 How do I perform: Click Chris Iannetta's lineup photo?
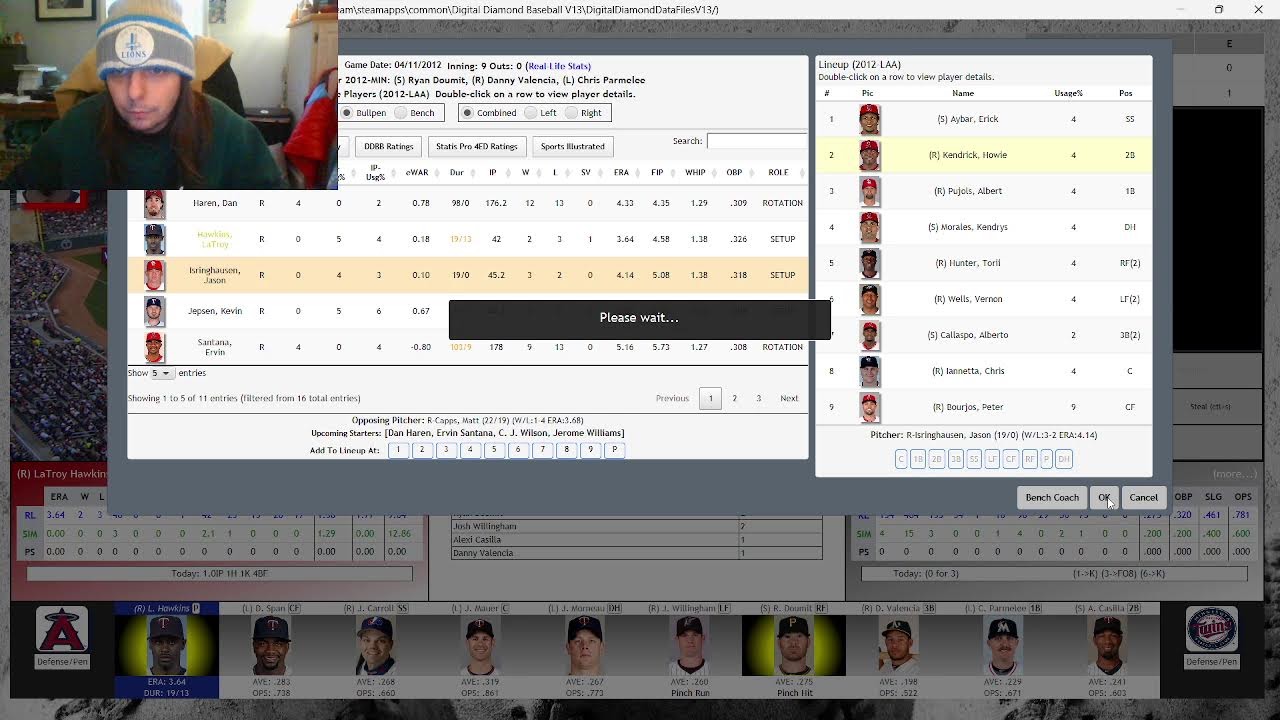pos(869,371)
